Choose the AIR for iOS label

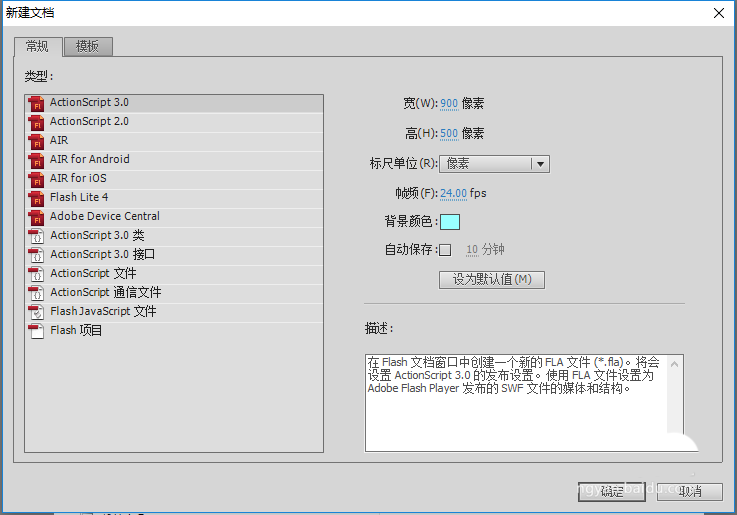78,178
